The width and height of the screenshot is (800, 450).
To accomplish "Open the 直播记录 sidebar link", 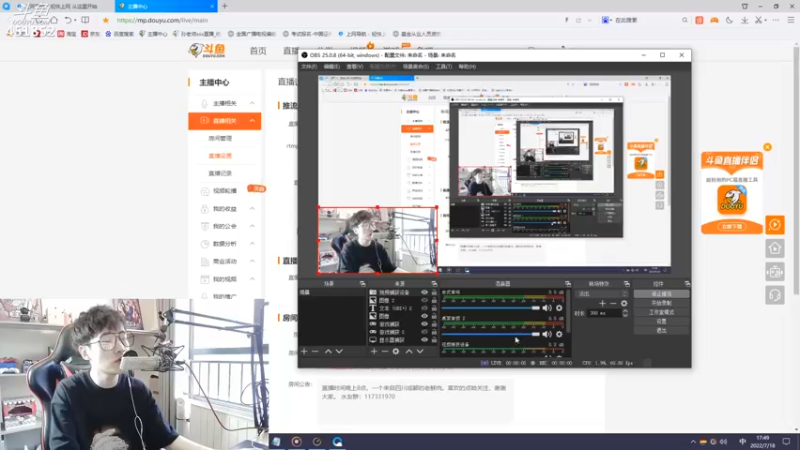I will pyautogui.click(x=220, y=173).
